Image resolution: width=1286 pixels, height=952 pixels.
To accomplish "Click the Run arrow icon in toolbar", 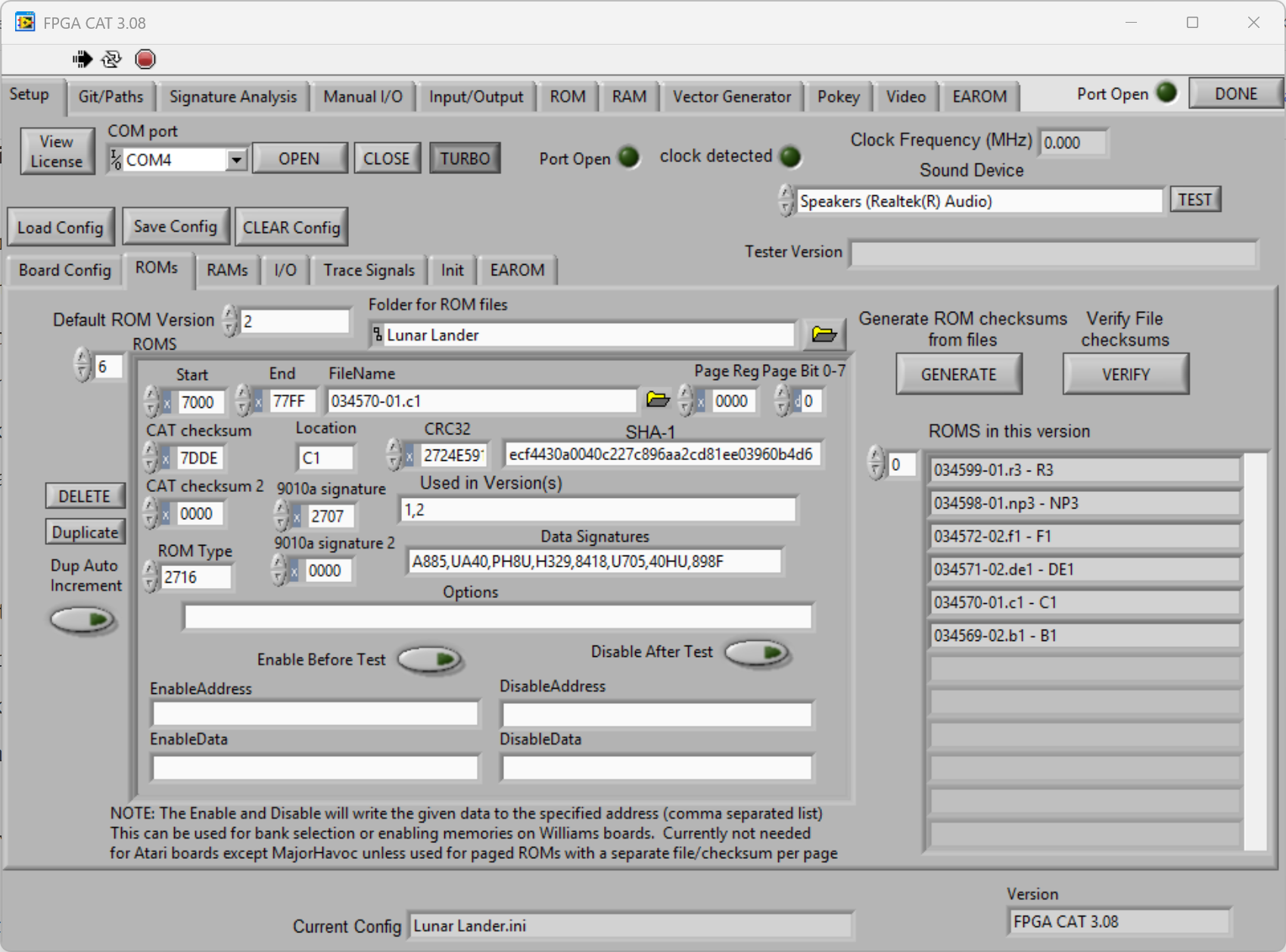I will [x=82, y=59].
